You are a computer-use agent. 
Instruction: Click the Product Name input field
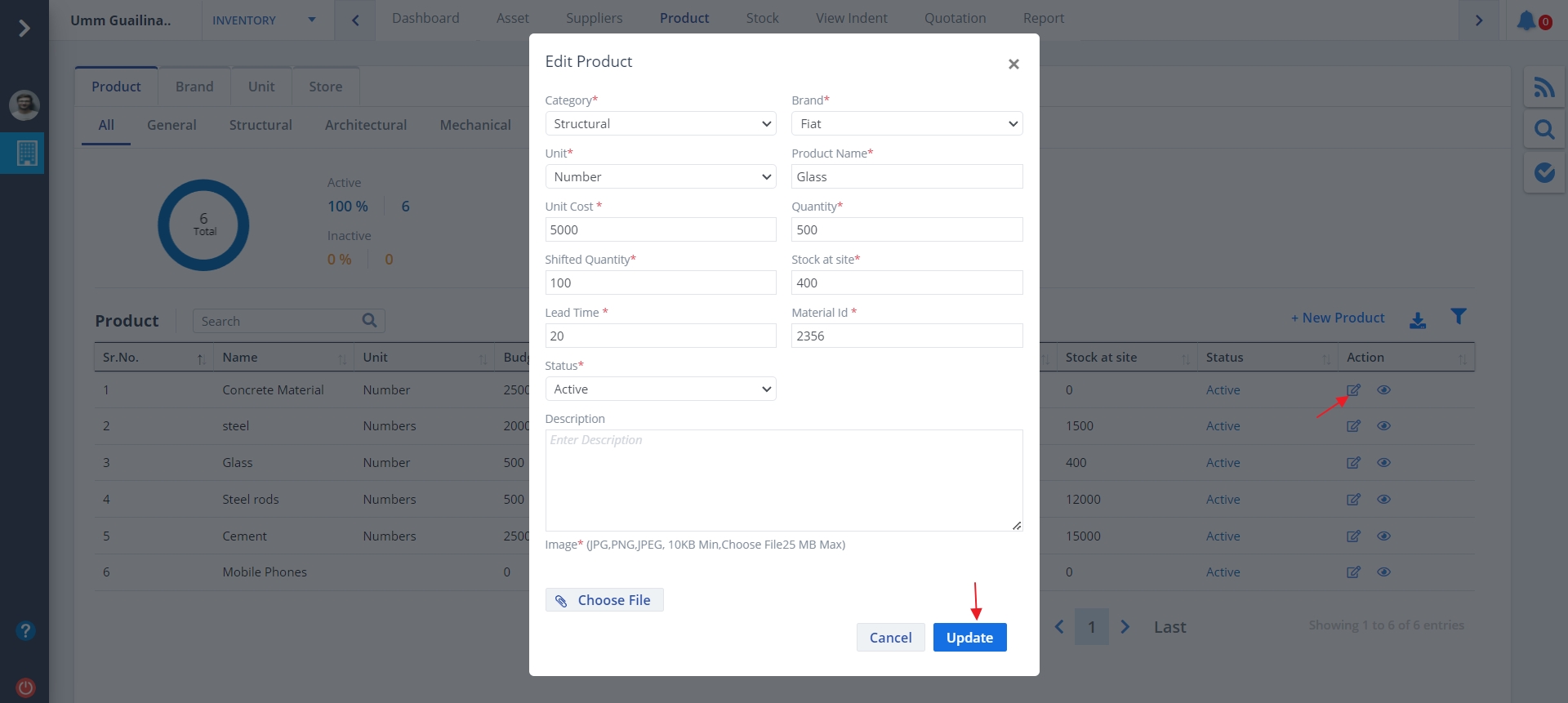[906, 177]
